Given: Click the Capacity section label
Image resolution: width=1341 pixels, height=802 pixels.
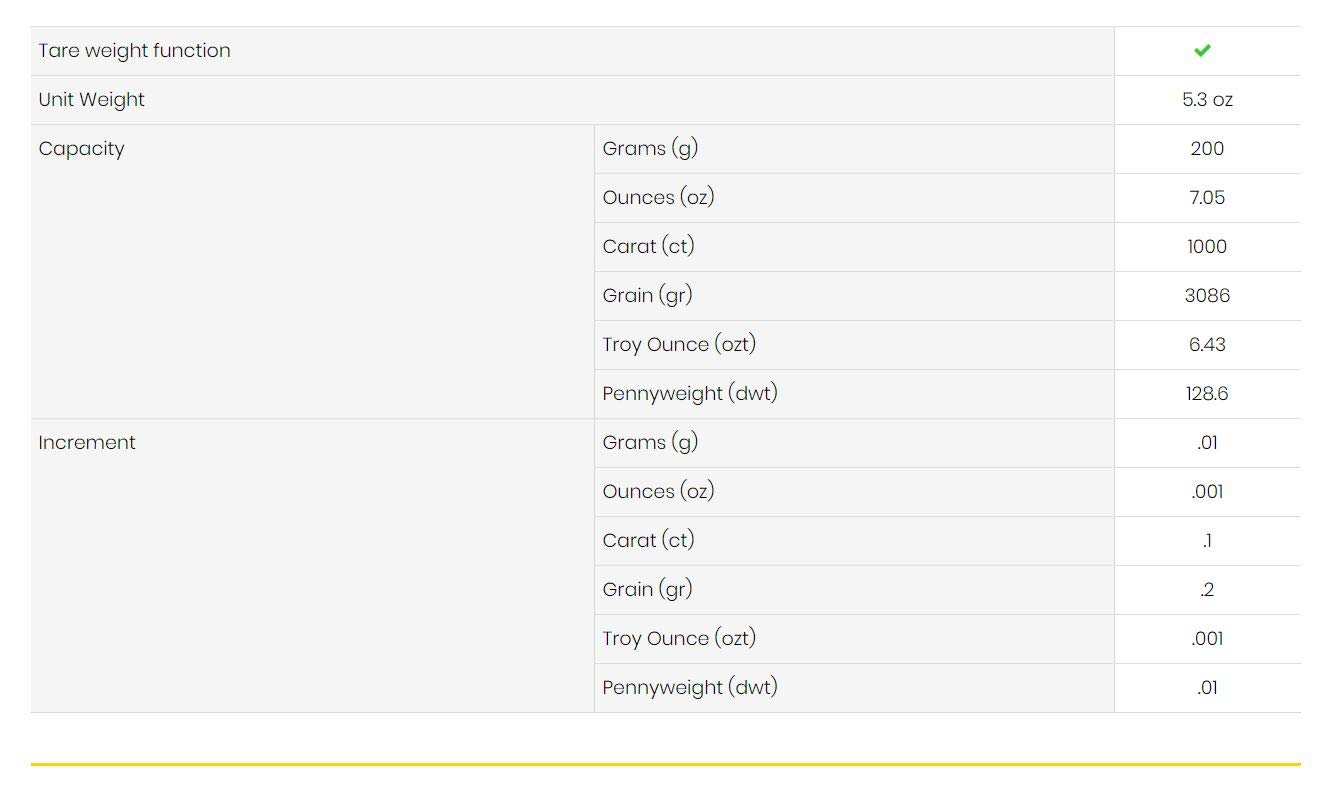Looking at the screenshot, I should click(x=81, y=149).
